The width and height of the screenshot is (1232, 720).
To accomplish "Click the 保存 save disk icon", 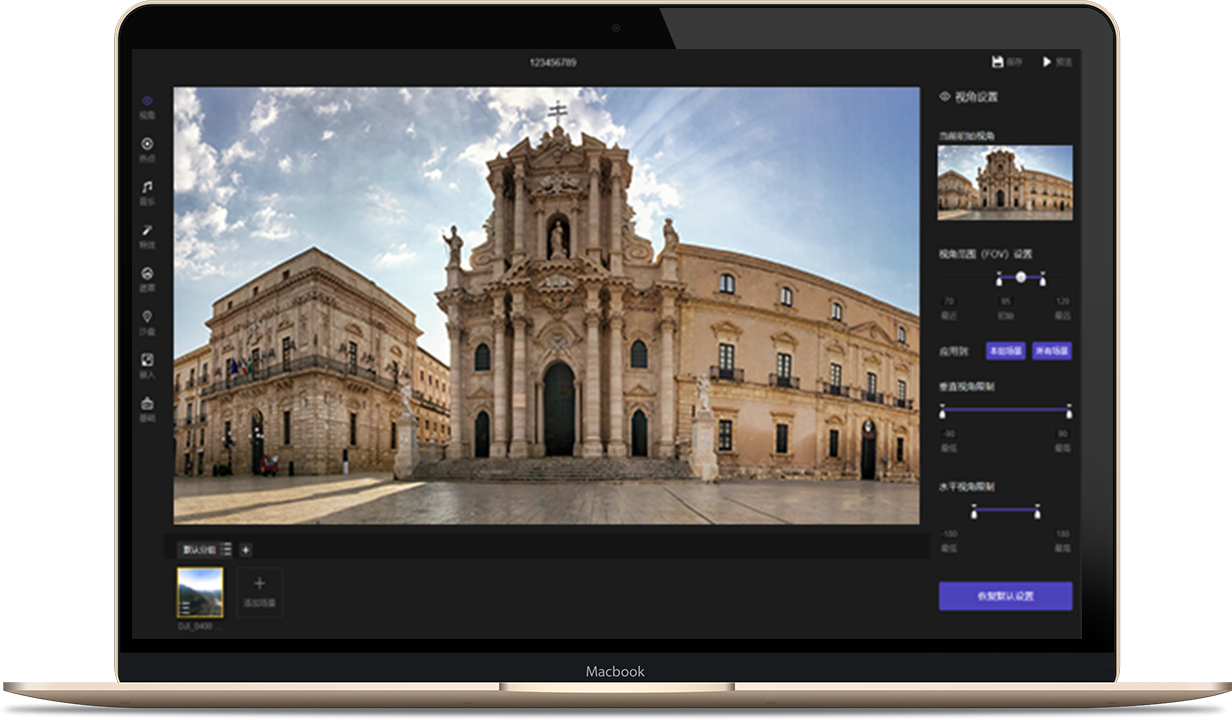I will [x=997, y=62].
